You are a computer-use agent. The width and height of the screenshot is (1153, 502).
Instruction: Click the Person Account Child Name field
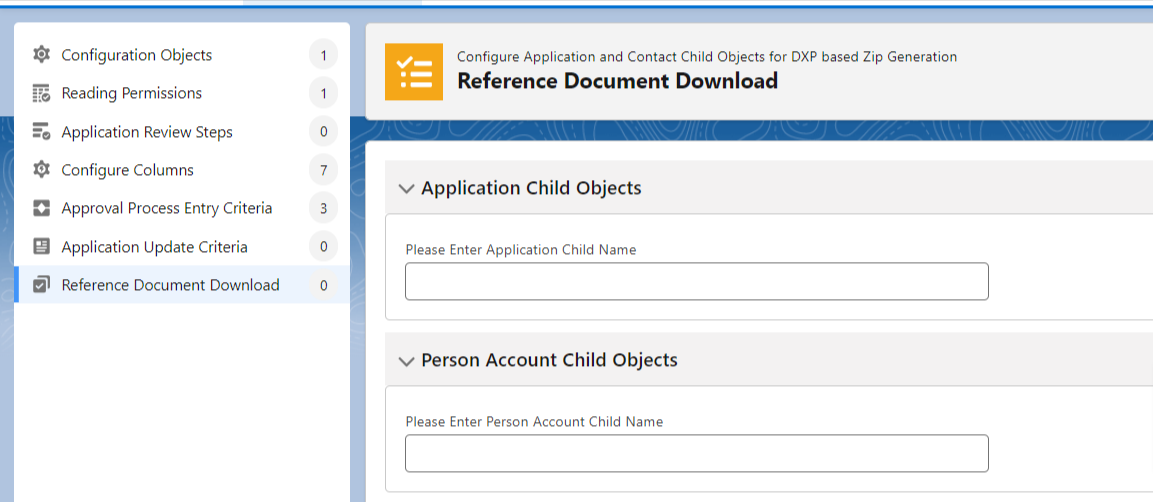696,454
